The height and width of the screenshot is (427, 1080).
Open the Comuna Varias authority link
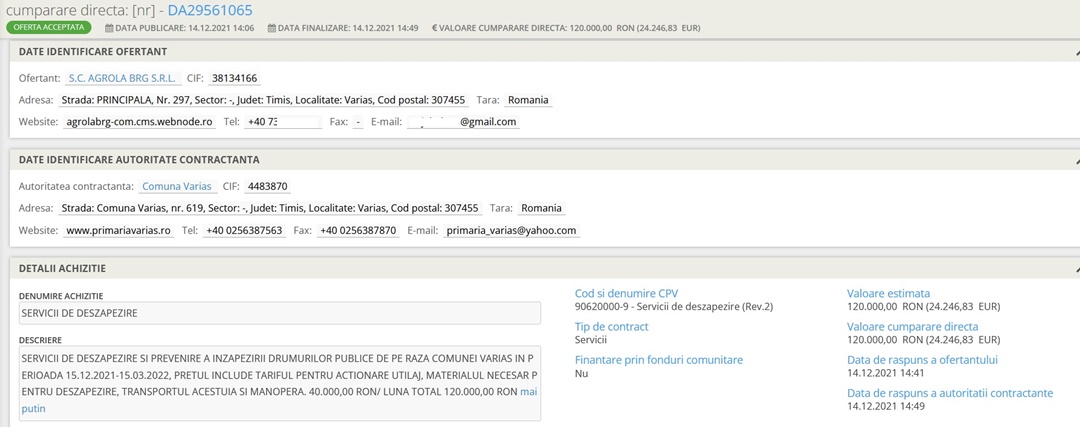click(x=176, y=187)
